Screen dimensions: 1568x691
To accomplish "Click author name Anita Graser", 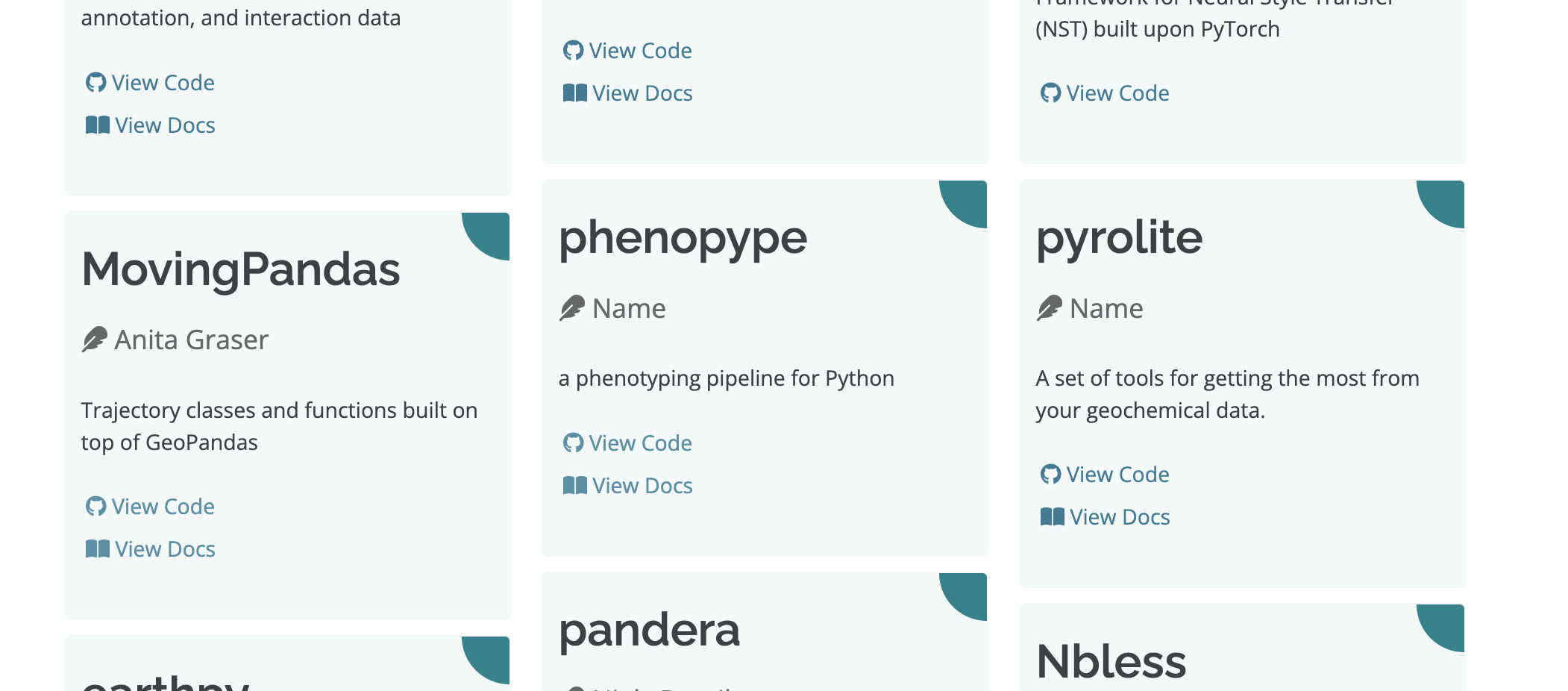I will coord(191,340).
